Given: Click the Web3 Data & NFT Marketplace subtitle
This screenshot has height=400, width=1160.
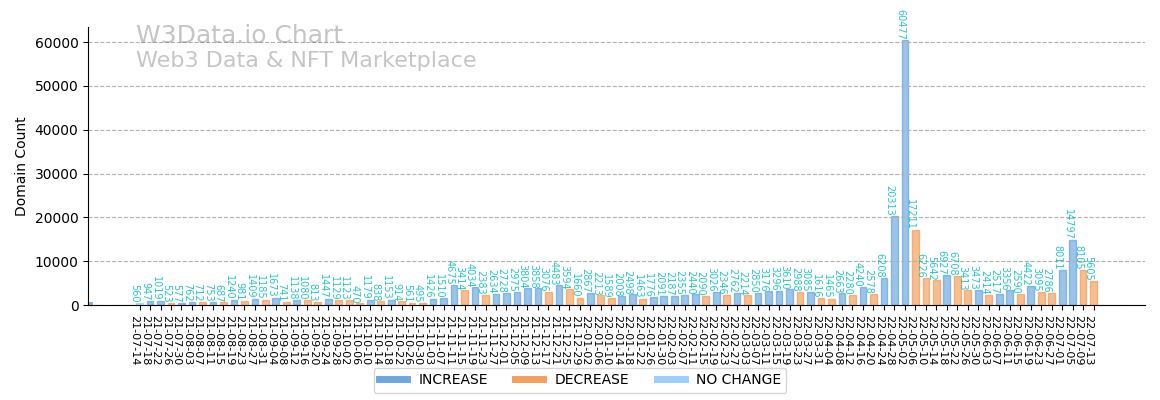Looking at the screenshot, I should [306, 61].
